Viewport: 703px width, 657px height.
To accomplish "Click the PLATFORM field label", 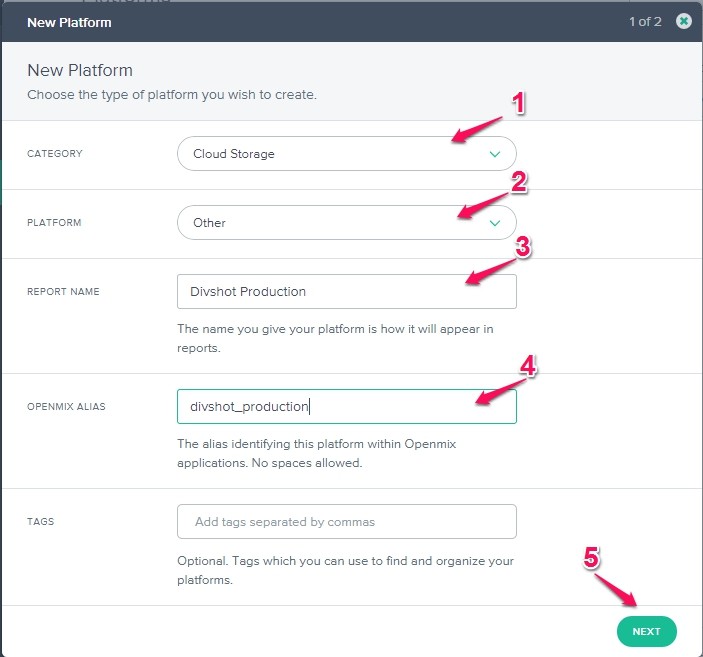I will [56, 223].
